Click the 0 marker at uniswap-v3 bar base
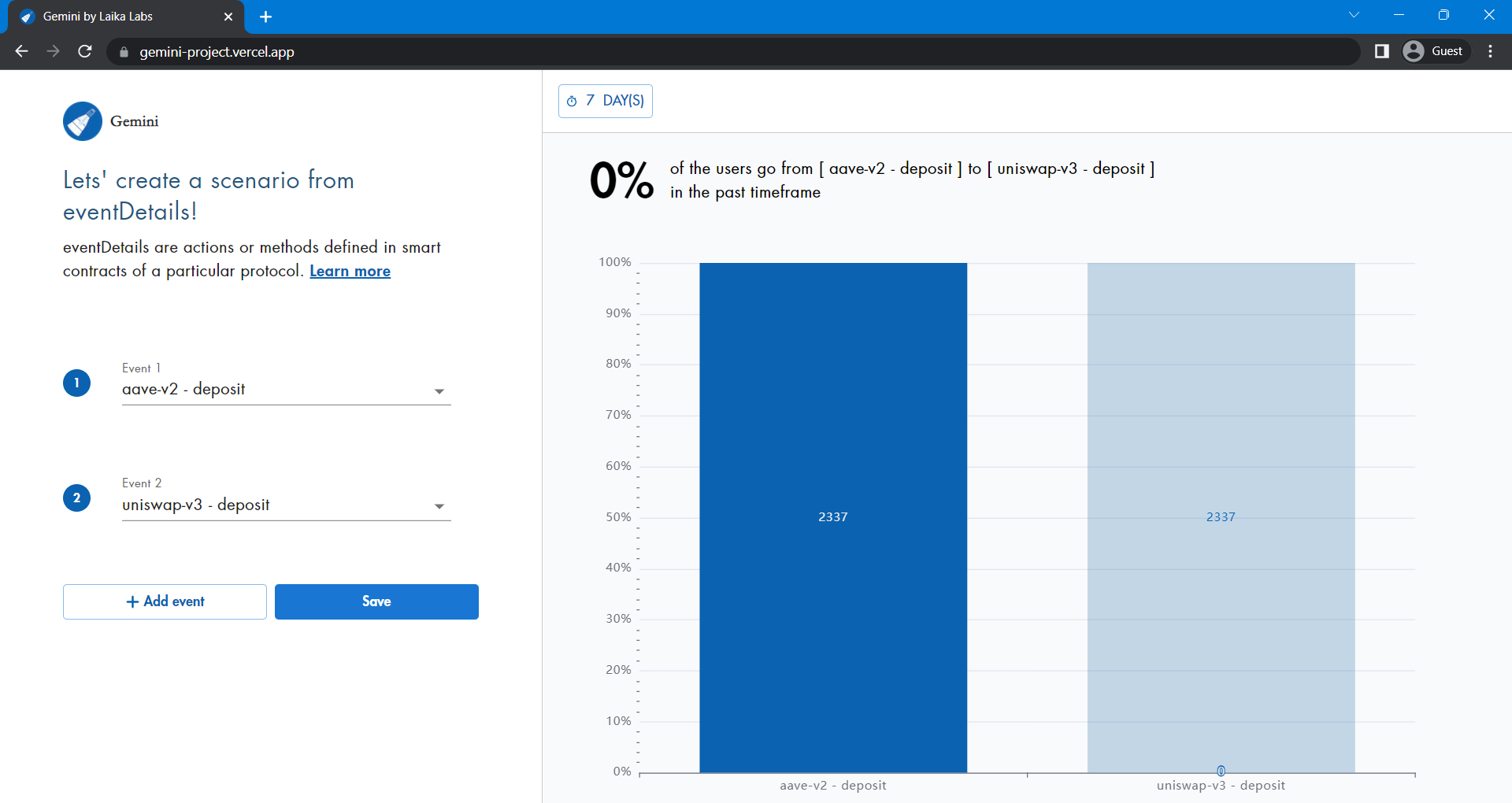The width and height of the screenshot is (1512, 803). [x=1221, y=771]
